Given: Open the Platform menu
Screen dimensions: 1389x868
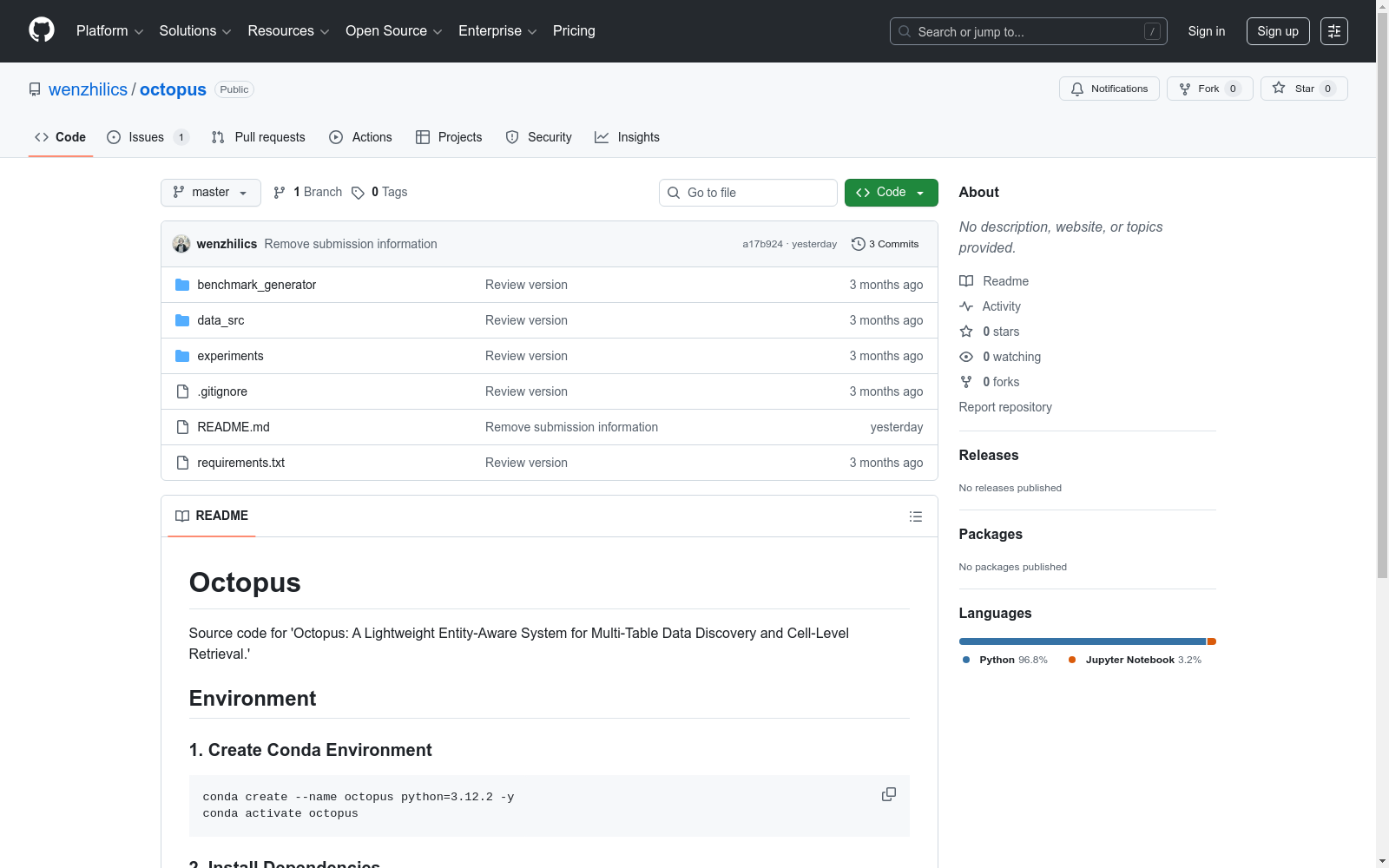Looking at the screenshot, I should [x=109, y=31].
